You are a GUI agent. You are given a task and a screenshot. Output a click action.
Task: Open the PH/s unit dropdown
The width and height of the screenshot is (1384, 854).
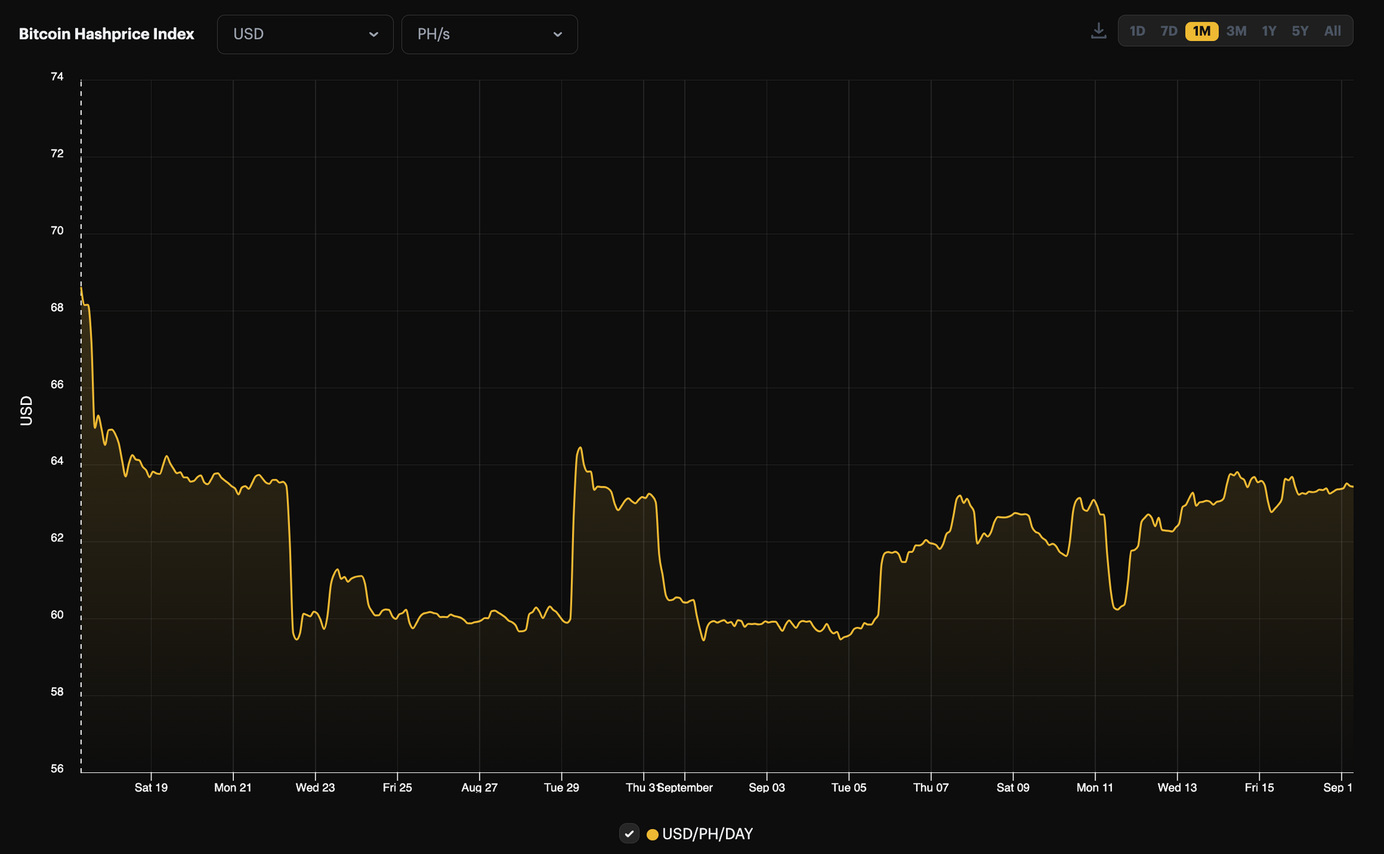click(x=489, y=34)
